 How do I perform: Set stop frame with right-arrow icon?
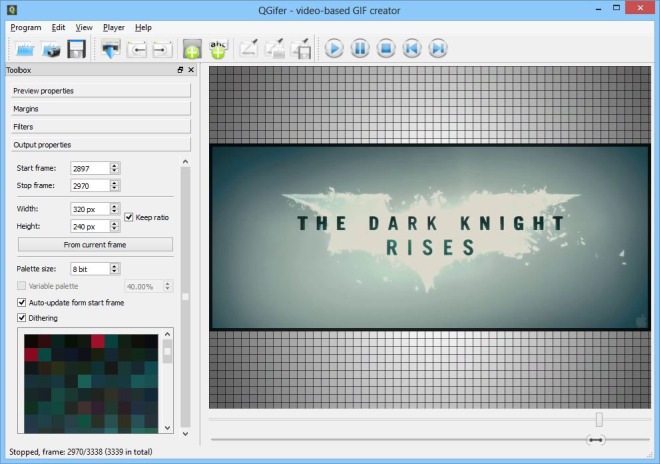(x=162, y=49)
